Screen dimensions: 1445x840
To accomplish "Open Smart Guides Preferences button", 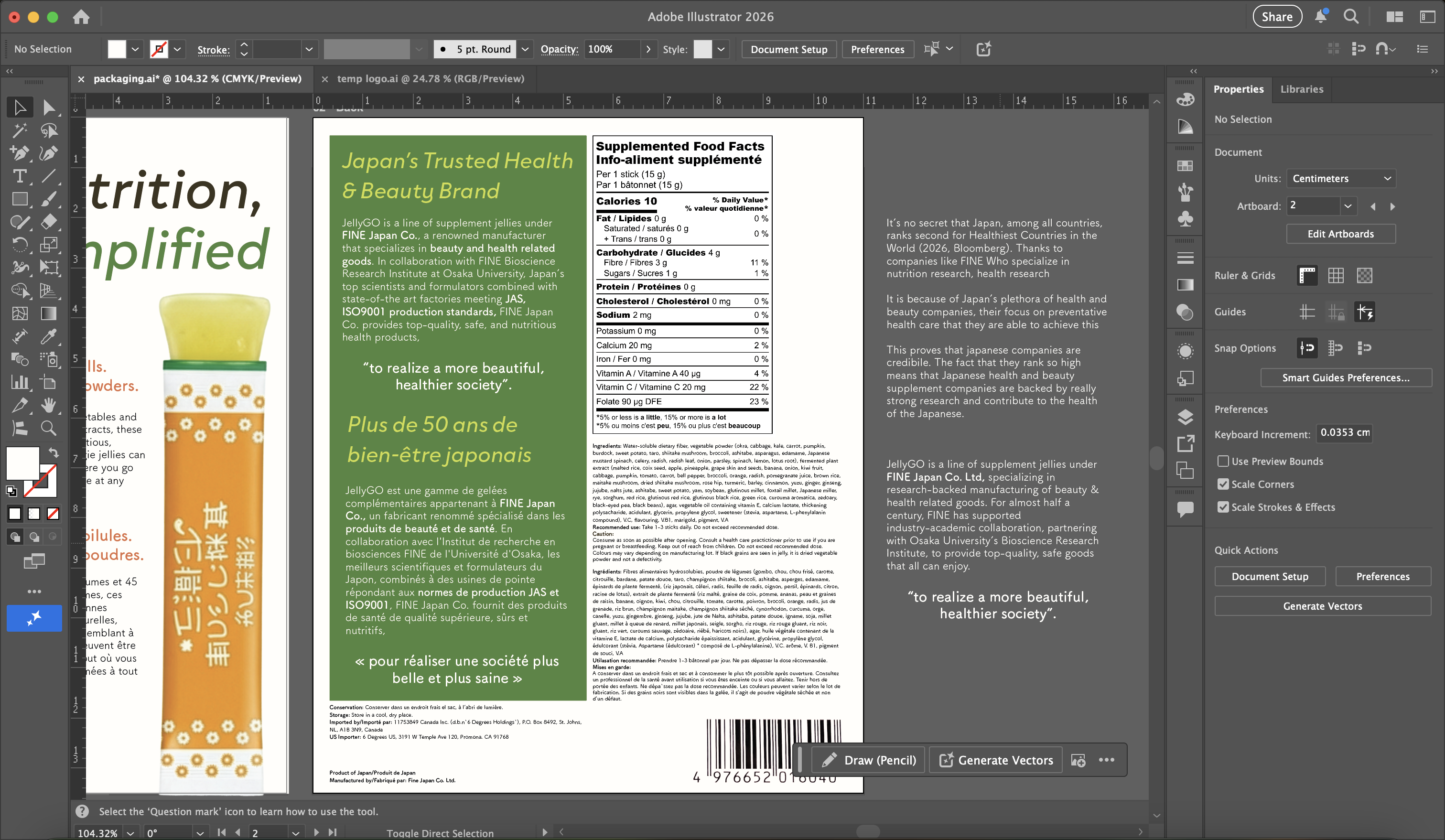I will click(x=1345, y=378).
